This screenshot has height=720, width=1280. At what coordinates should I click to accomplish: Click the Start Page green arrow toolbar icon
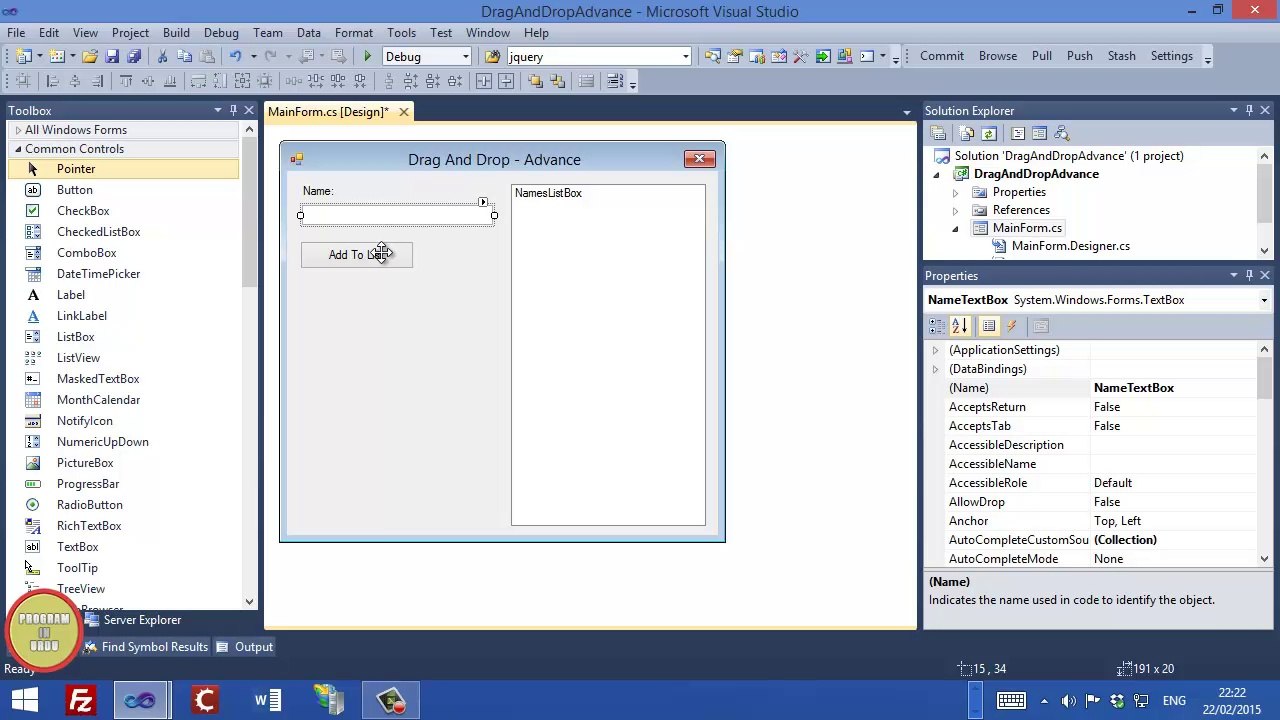(823, 56)
